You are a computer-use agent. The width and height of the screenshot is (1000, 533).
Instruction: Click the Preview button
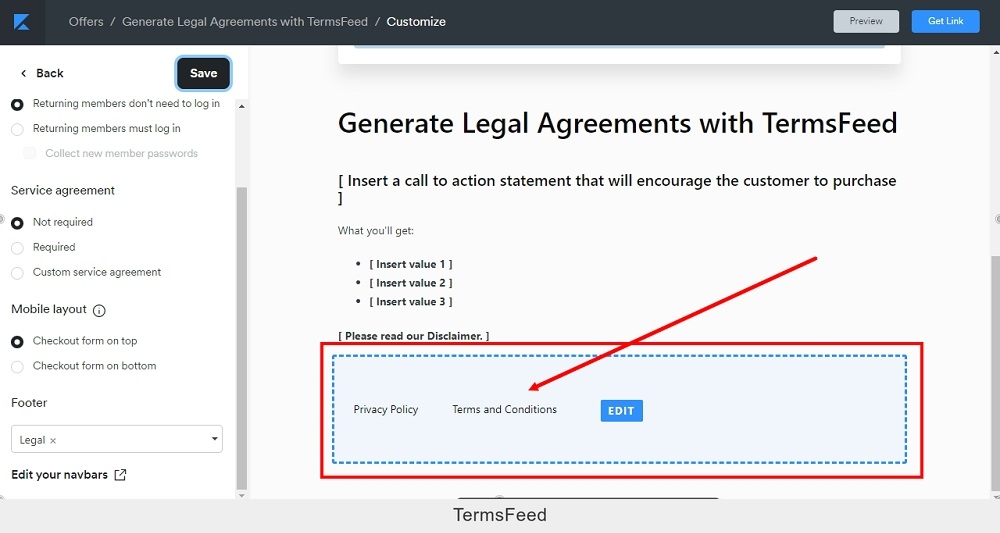[x=866, y=21]
